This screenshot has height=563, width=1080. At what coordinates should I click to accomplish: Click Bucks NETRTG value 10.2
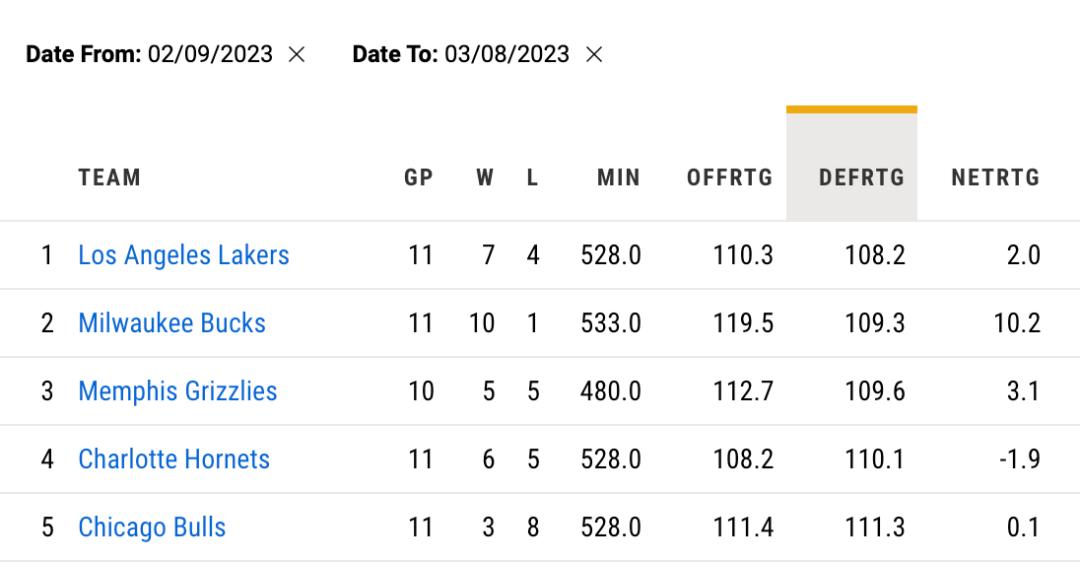coord(1018,323)
